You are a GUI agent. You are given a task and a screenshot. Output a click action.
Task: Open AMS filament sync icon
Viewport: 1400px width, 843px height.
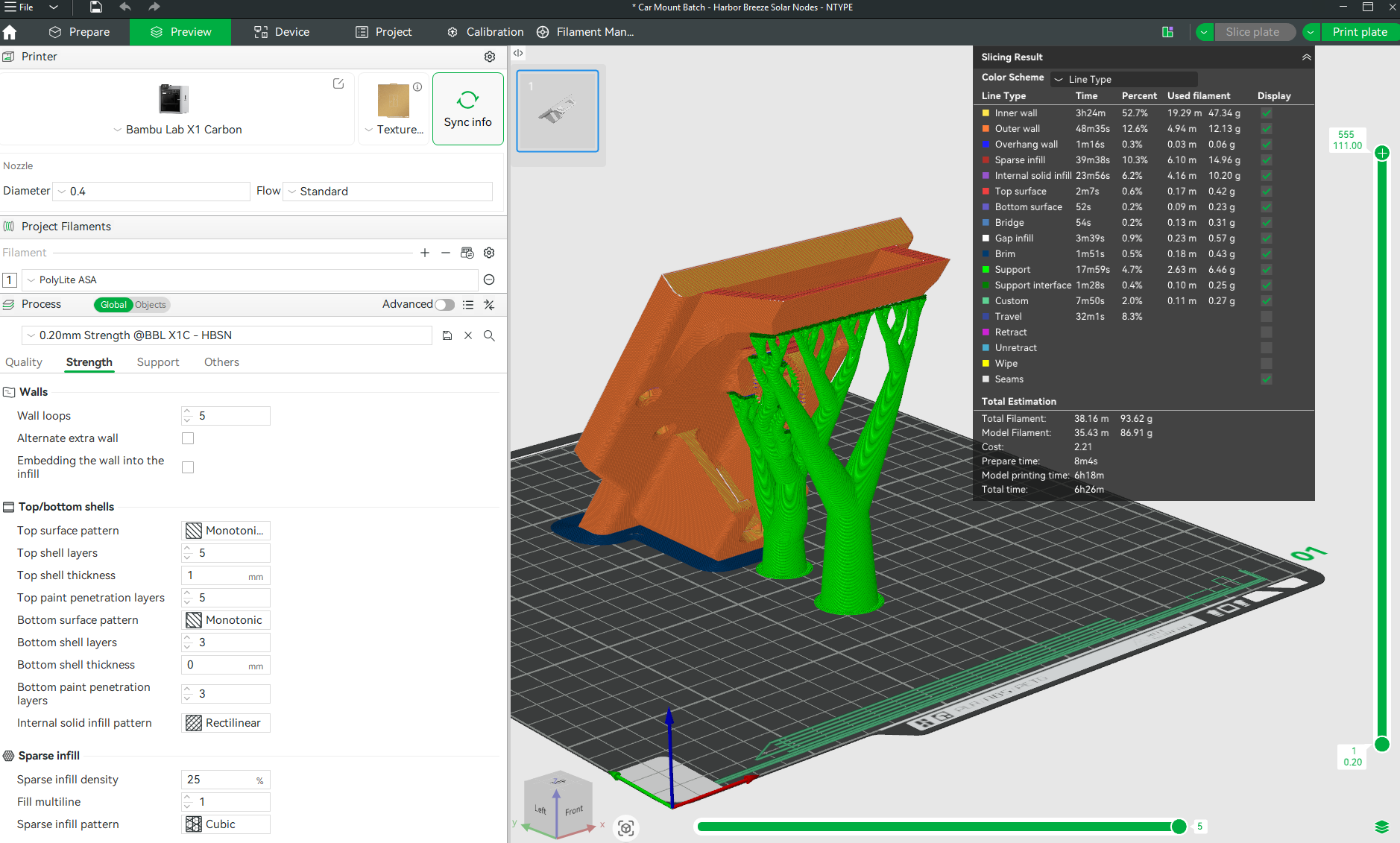pos(467,253)
